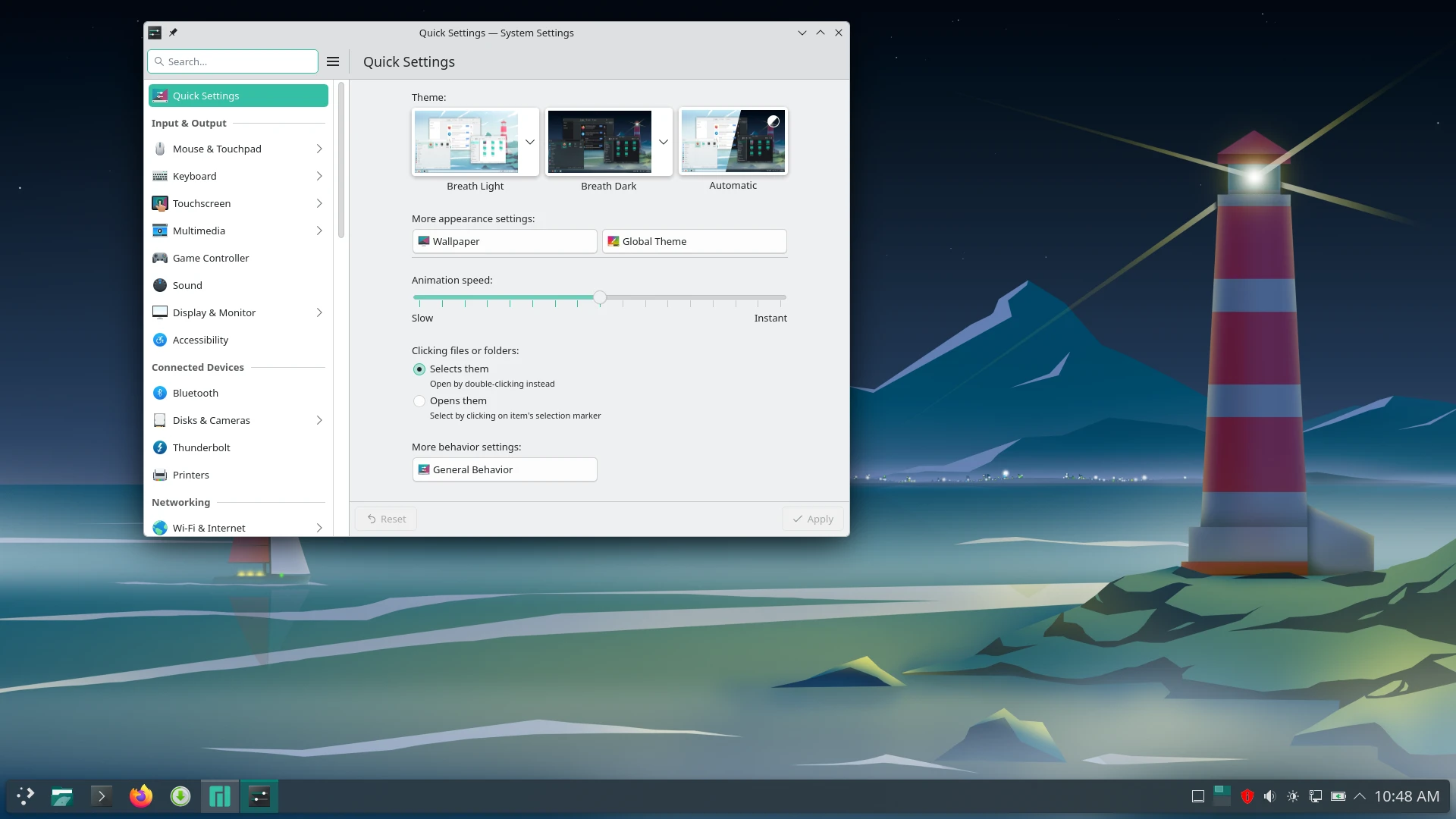Open the Printers settings icon
The height and width of the screenshot is (819, 1456).
(190, 475)
